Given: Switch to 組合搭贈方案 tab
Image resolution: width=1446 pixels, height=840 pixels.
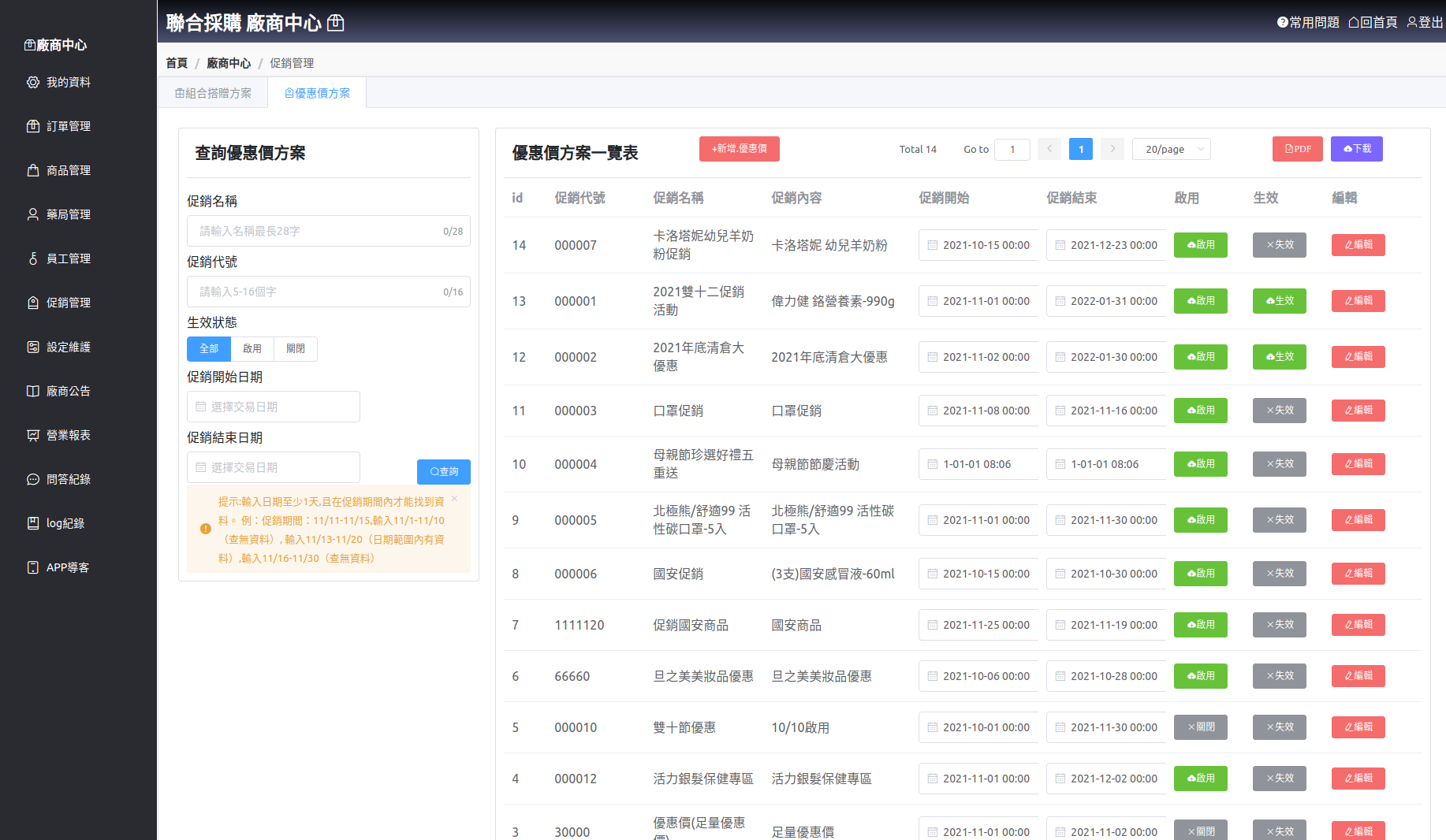Looking at the screenshot, I should pos(213,93).
